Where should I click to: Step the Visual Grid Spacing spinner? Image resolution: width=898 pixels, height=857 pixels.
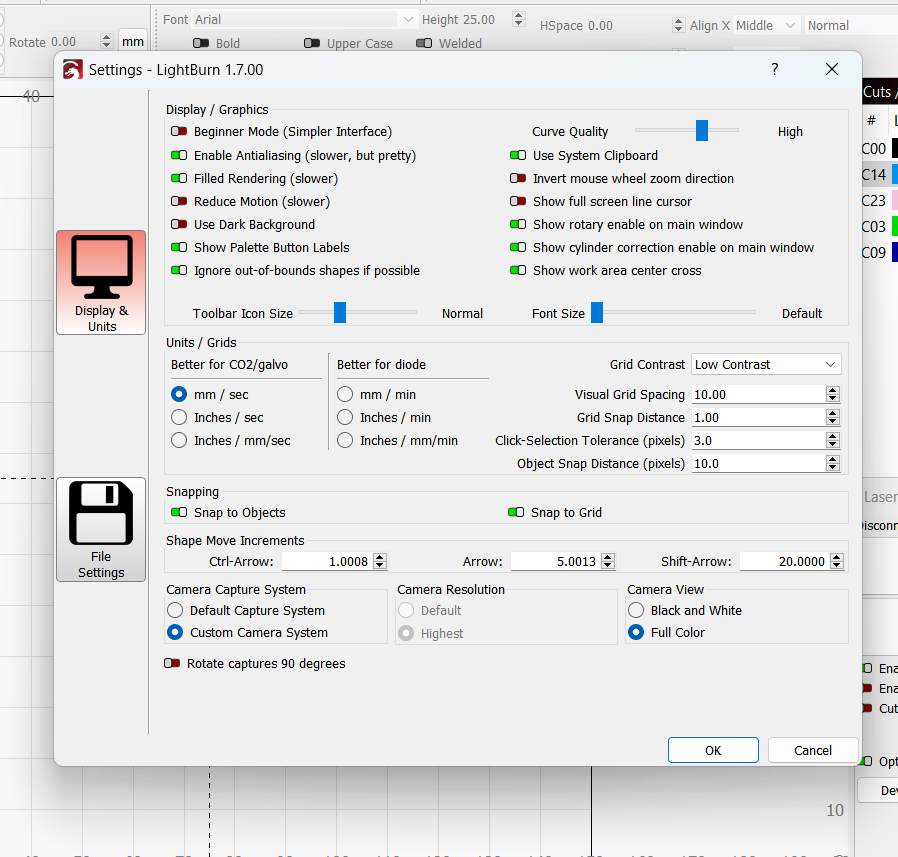click(833, 394)
